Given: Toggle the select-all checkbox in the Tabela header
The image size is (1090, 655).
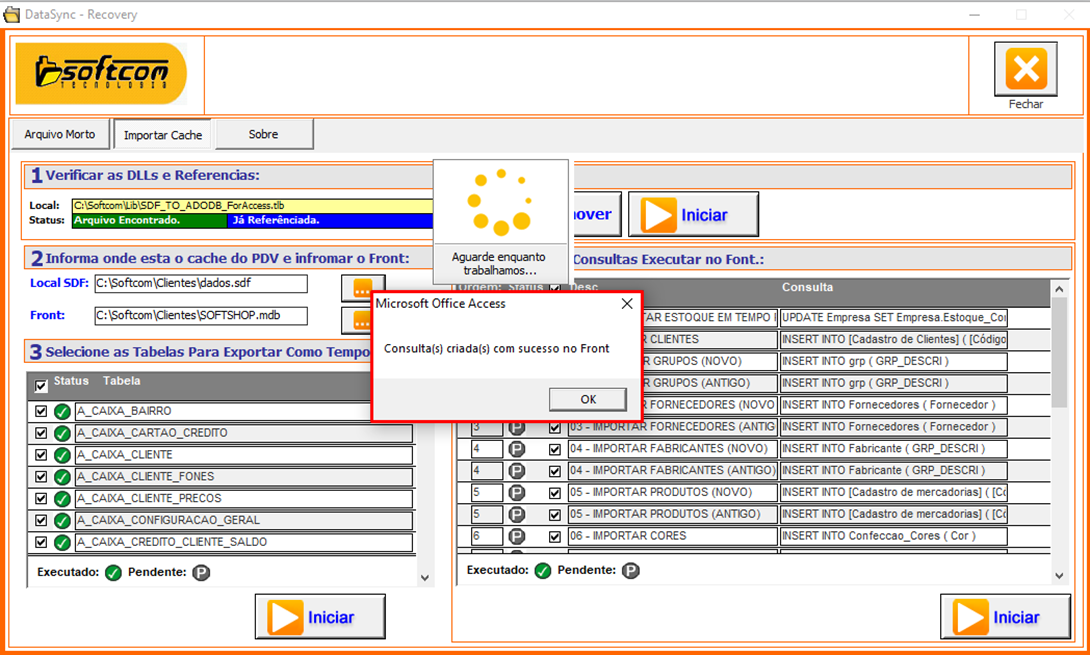Looking at the screenshot, I should (x=41, y=385).
